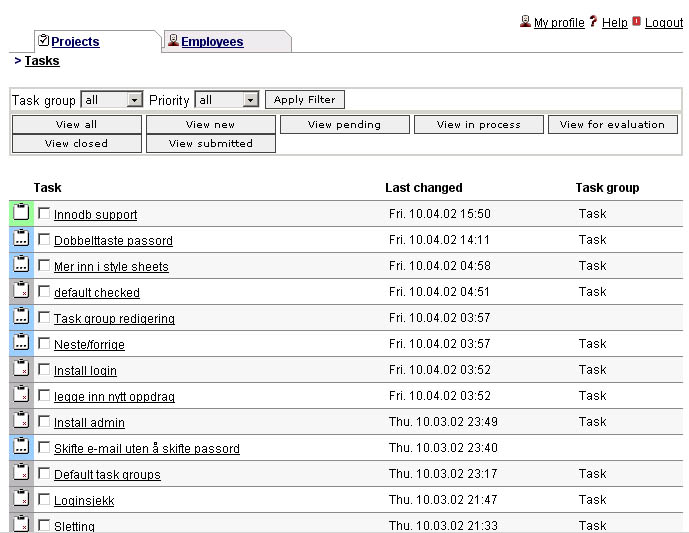The width and height of the screenshot is (689, 533).
Task: Click status icon beside Neste/forrige
Action: tap(21, 342)
